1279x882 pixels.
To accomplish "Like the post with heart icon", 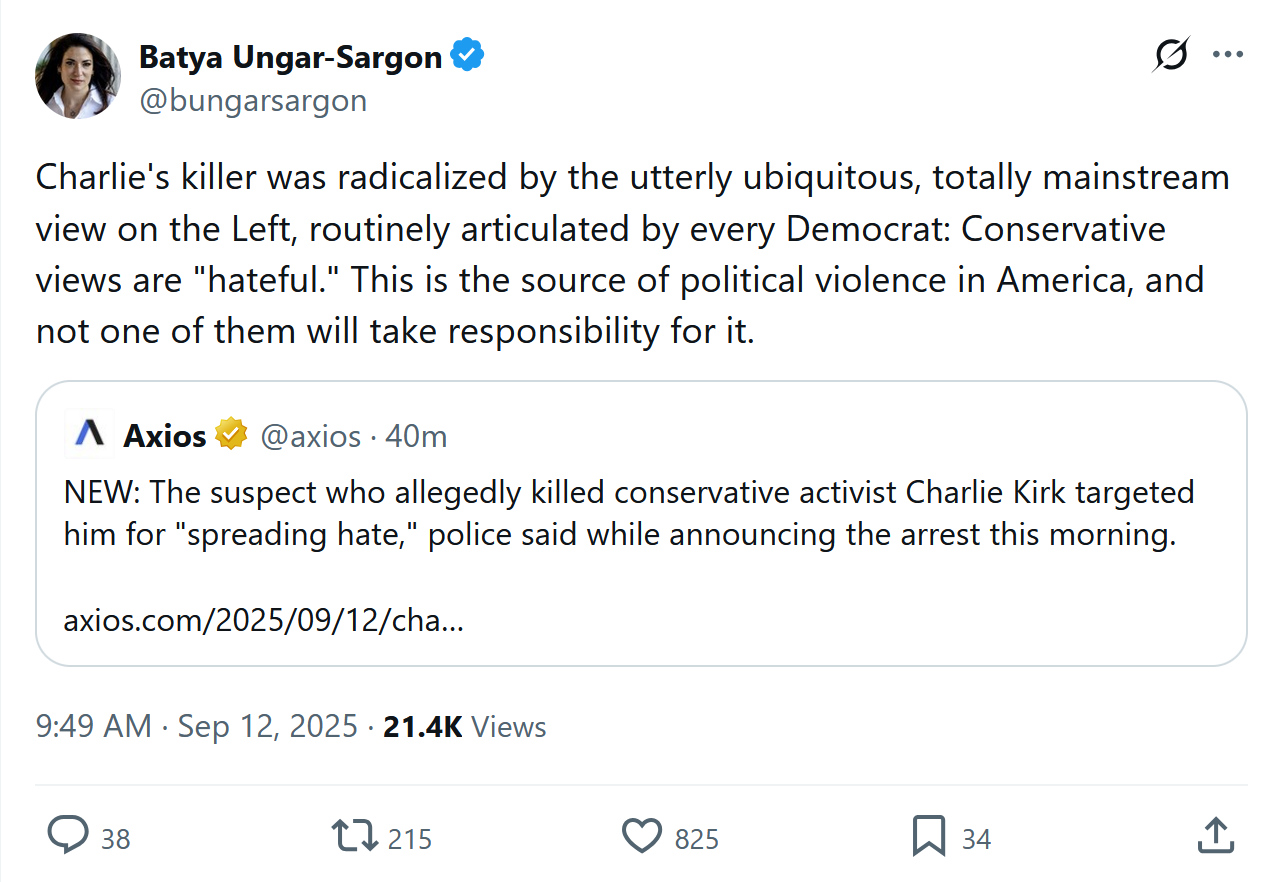I will tap(642, 836).
